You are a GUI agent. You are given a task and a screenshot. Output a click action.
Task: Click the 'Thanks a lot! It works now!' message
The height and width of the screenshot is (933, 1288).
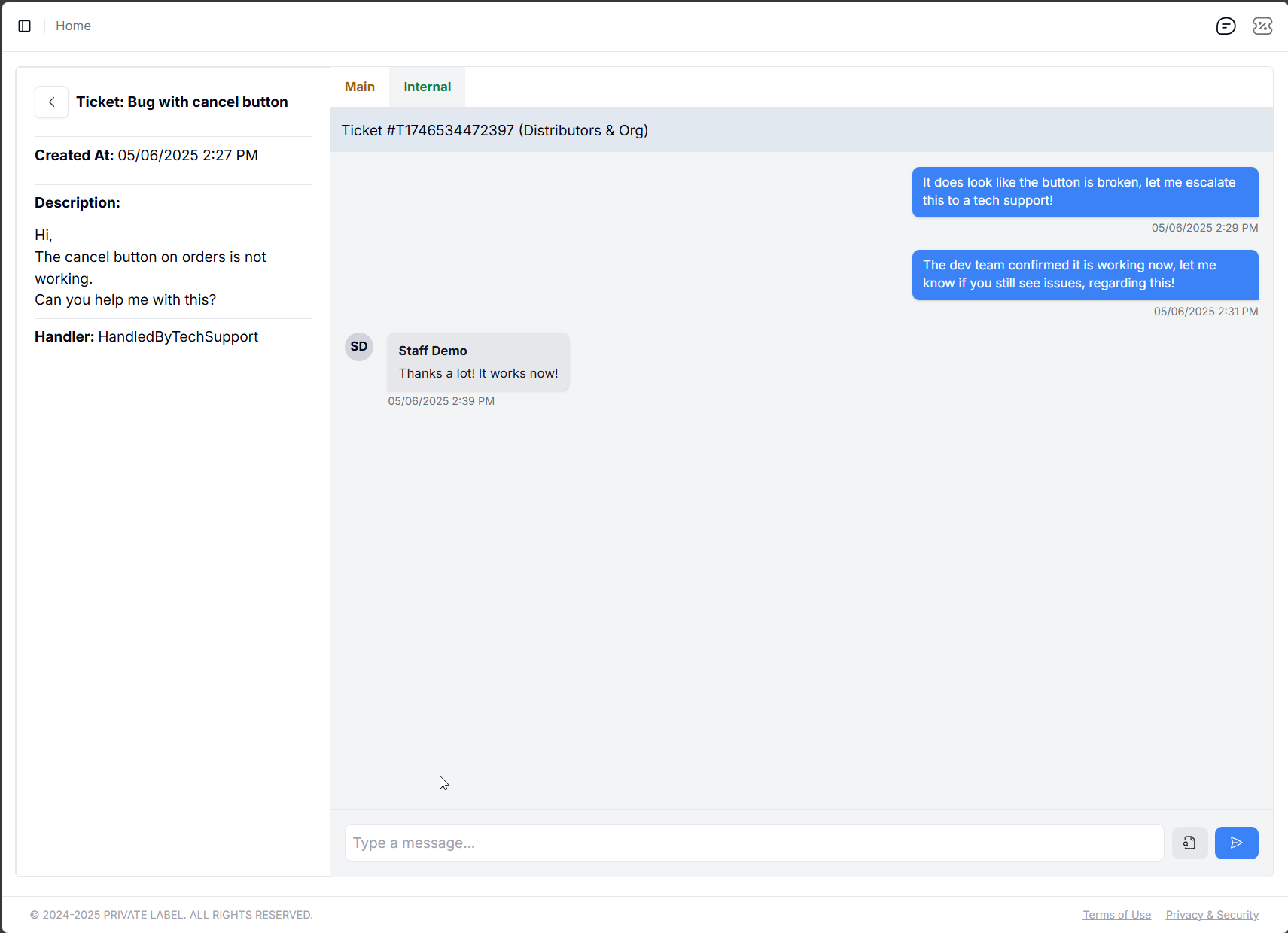(478, 373)
